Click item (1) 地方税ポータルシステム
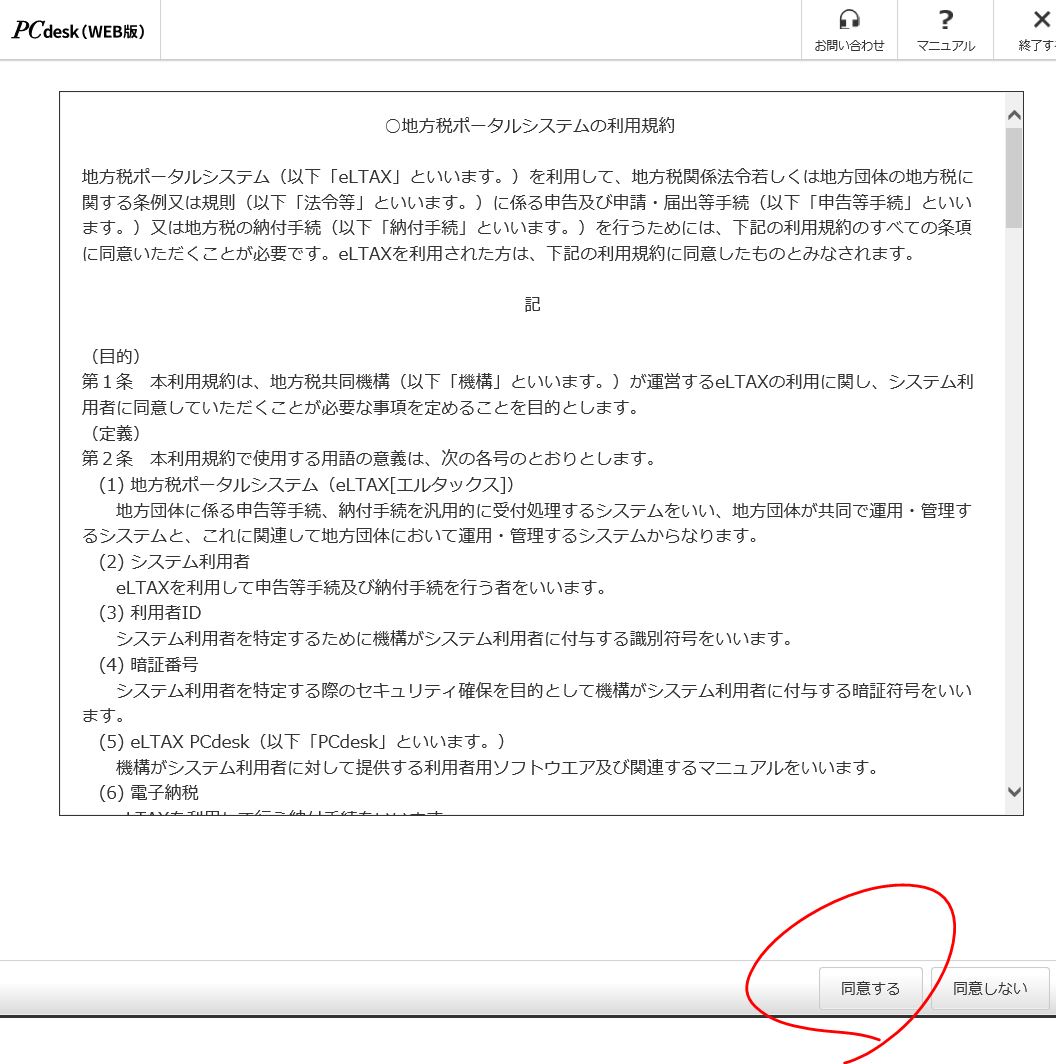 point(307,484)
